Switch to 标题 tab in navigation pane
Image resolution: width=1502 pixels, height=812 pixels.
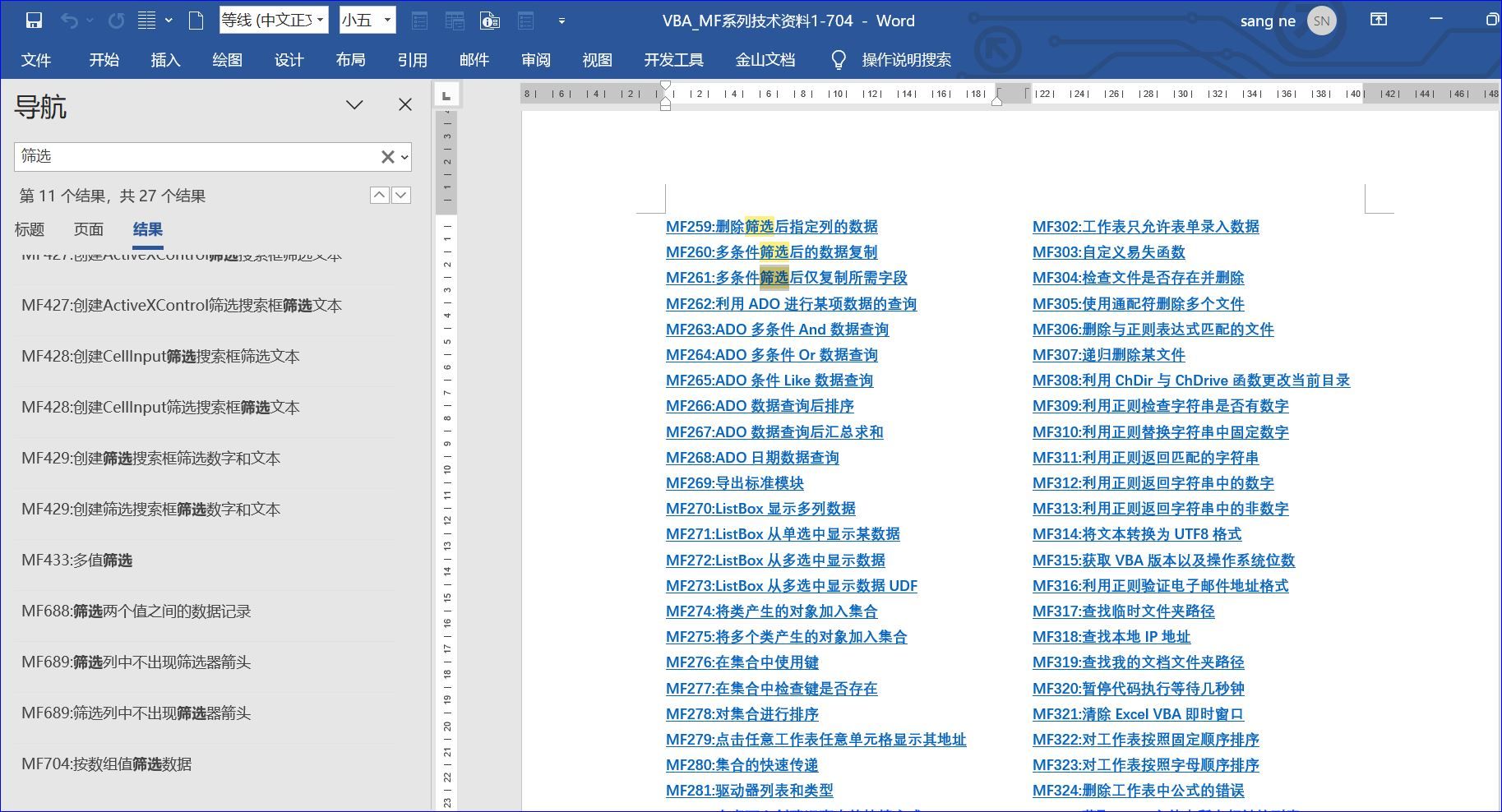[30, 229]
